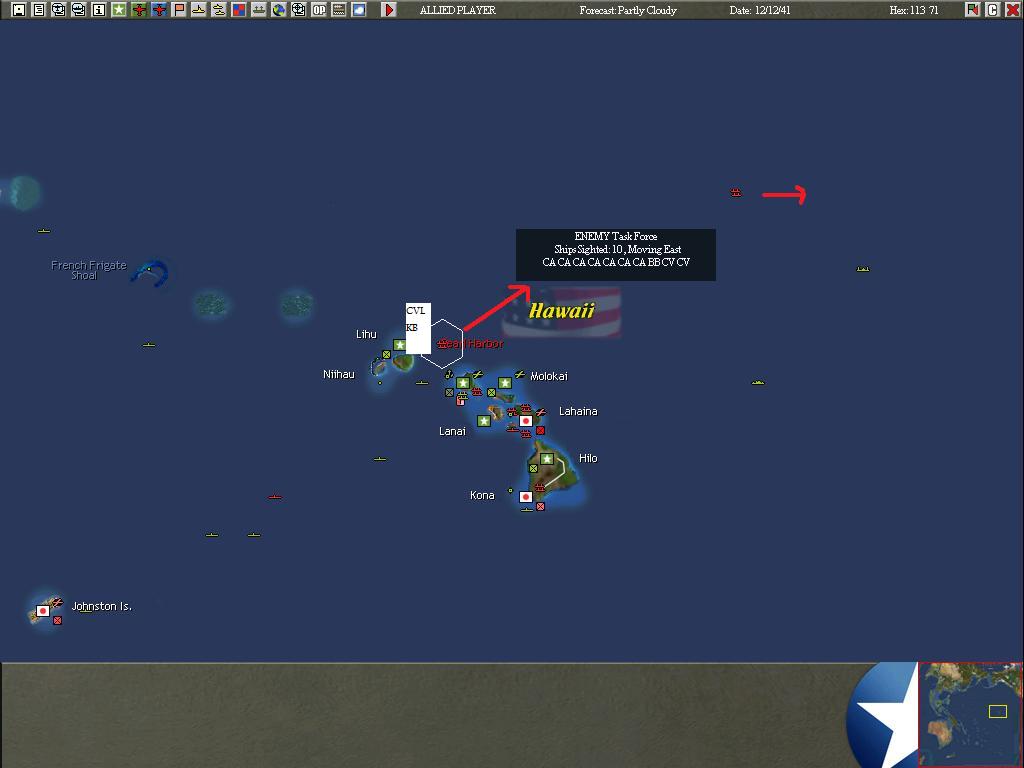Click the 'Hex: 113 71' readout
Screen dimensions: 1024x768
(x=914, y=10)
